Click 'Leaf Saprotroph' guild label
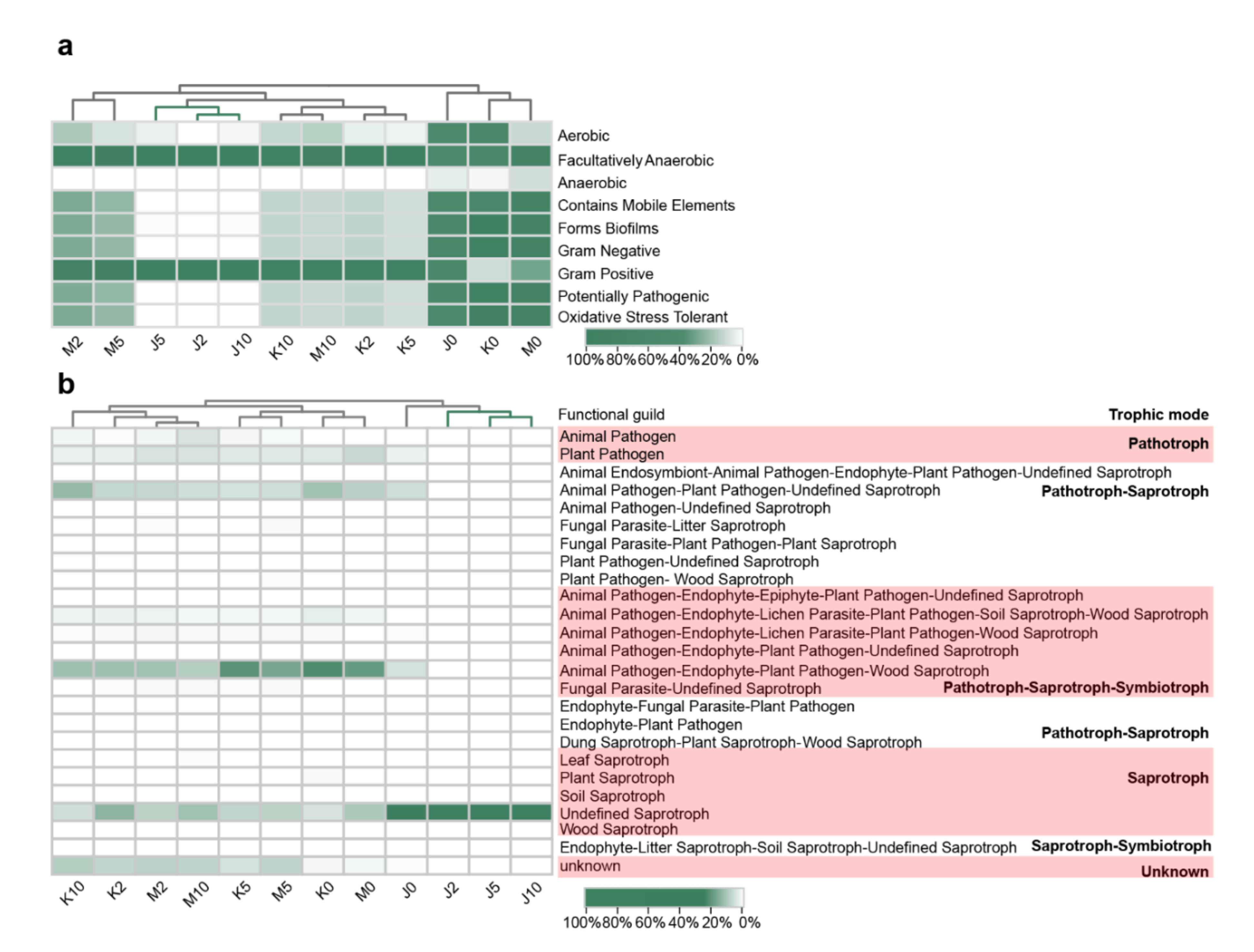Screen dimensions: 1254x952 pyautogui.click(x=614, y=760)
